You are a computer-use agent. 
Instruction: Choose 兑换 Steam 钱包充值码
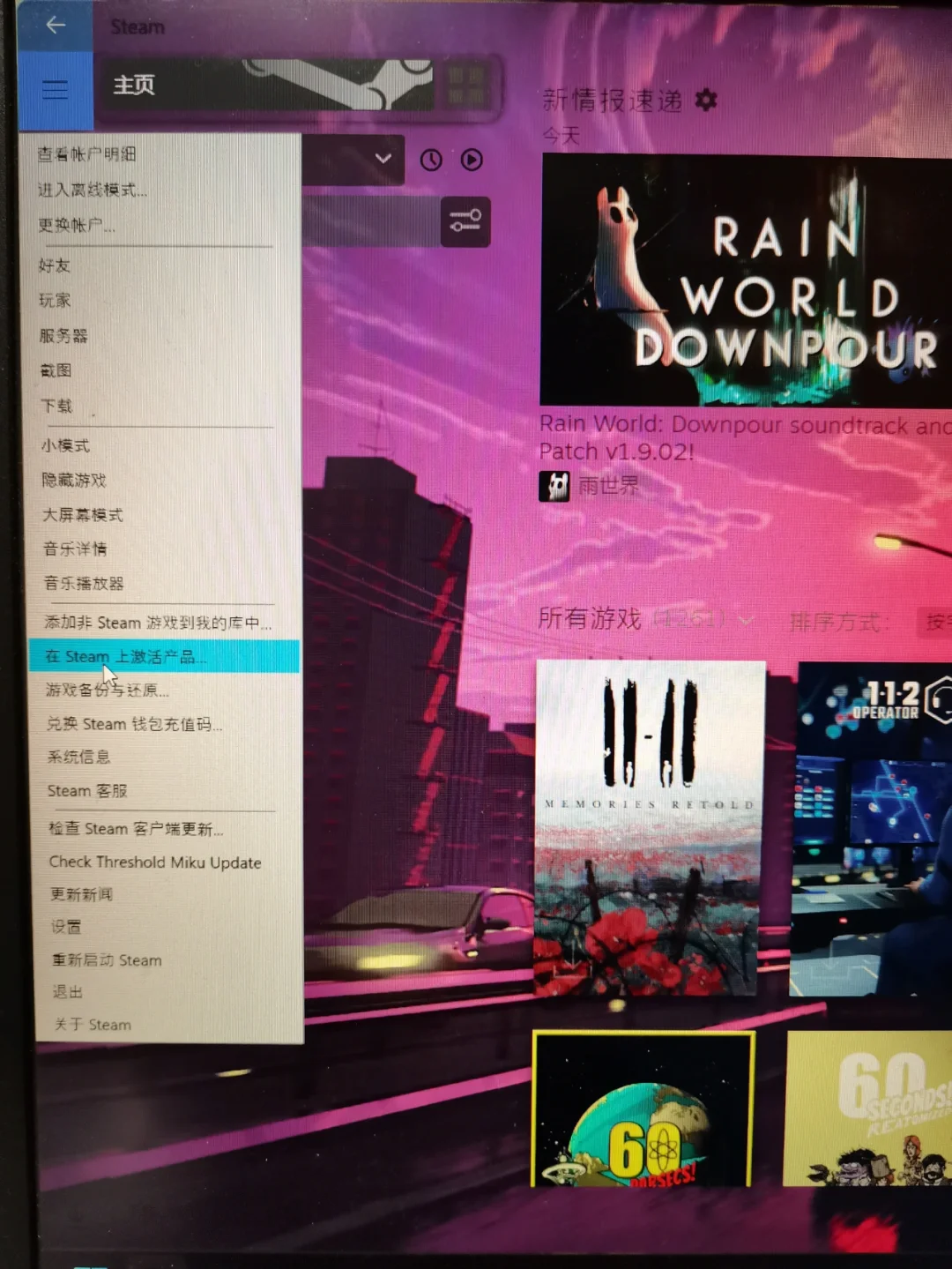134,724
